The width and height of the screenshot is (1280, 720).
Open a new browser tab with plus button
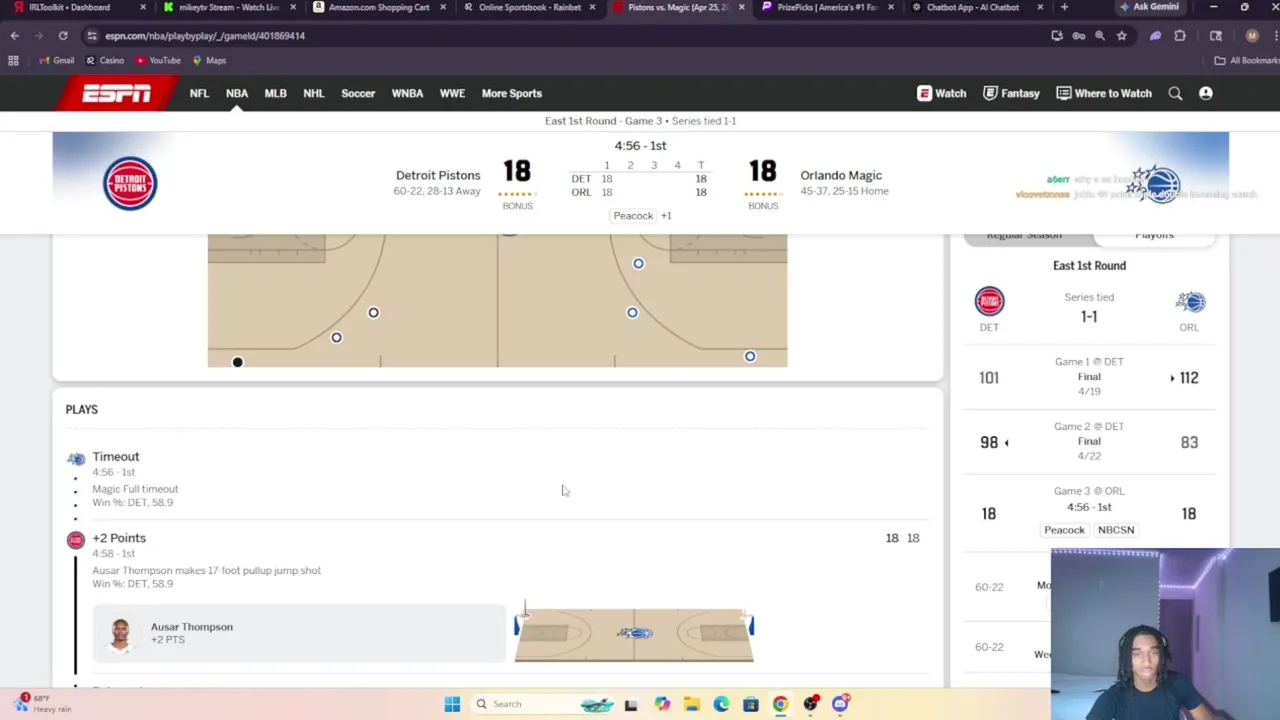tap(1064, 7)
